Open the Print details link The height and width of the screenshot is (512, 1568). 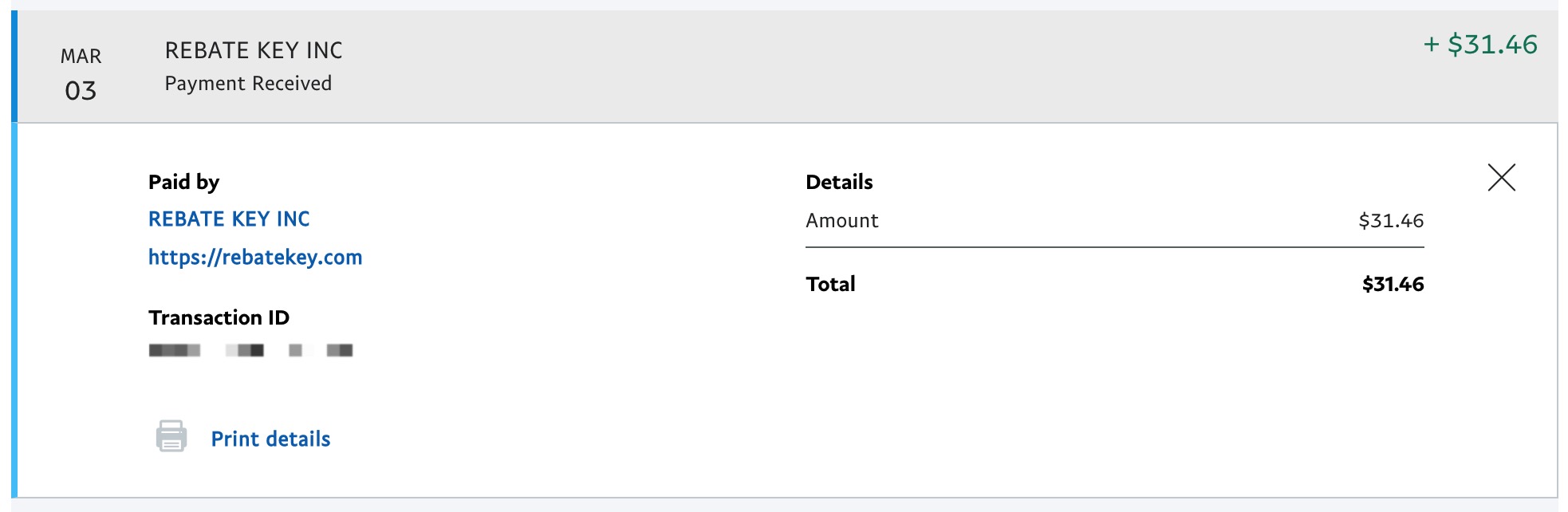(x=270, y=439)
